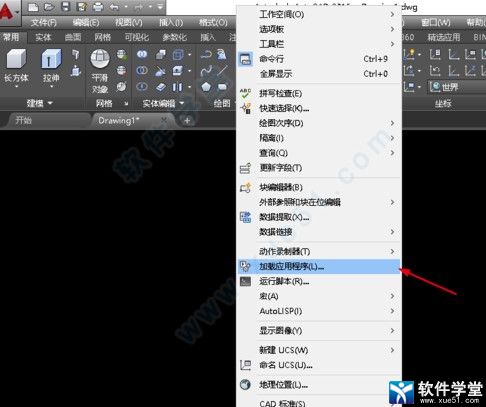Image resolution: width=486 pixels, height=407 pixels.
Task: Click the print icon in quick access toolbar
Action: pyautogui.click(x=98, y=7)
